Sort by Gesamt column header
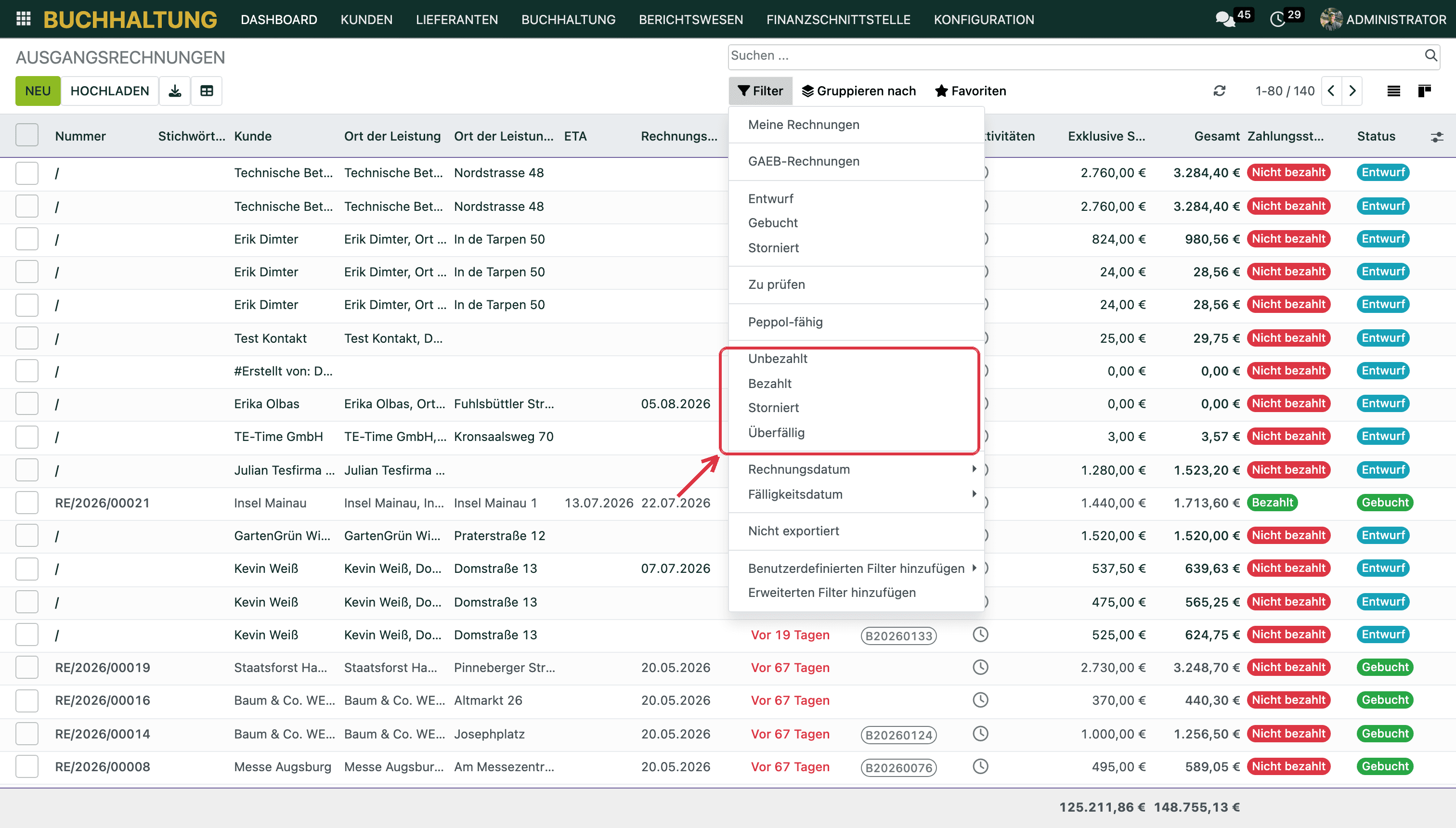The height and width of the screenshot is (828, 1456). [x=1217, y=136]
